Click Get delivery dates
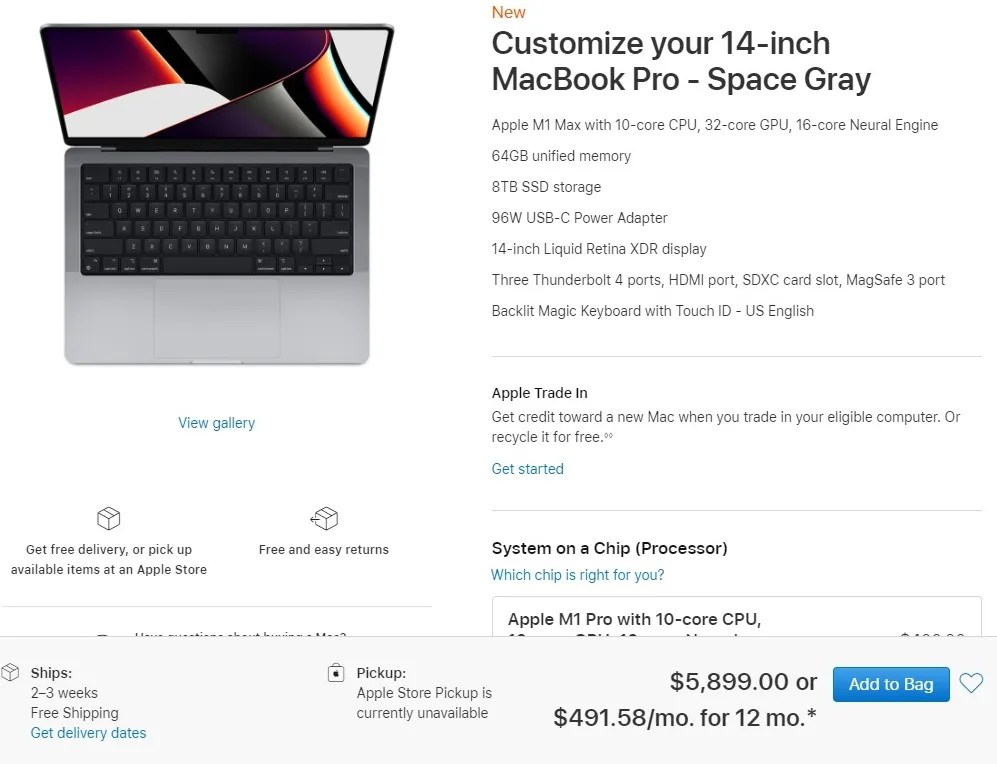This screenshot has height=764, width=997. (88, 732)
